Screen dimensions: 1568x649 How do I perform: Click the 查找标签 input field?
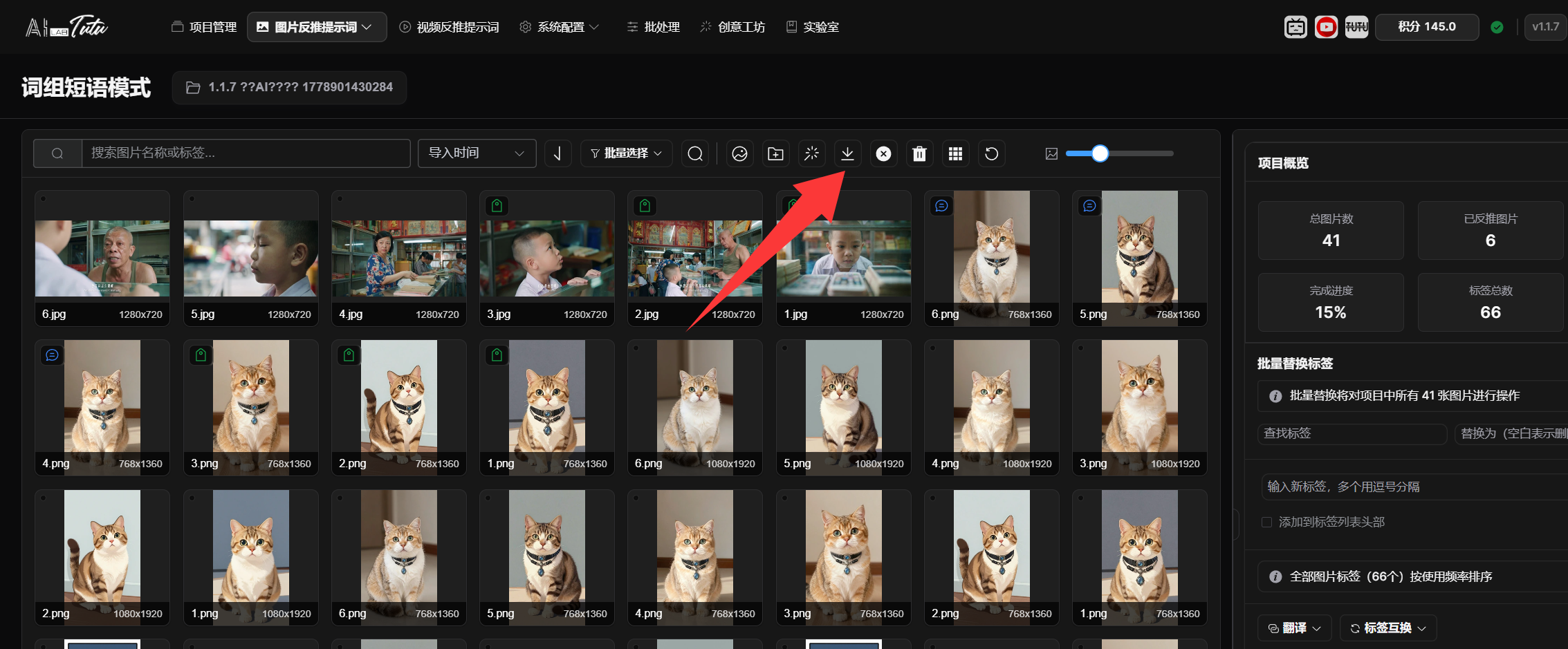[1352, 433]
